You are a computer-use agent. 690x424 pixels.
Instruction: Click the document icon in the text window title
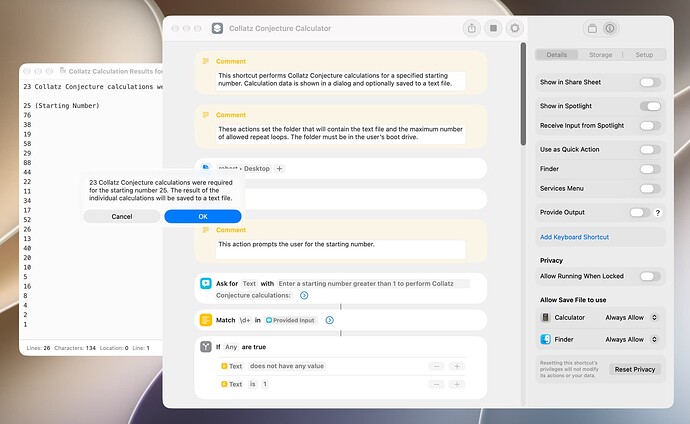(x=62, y=70)
